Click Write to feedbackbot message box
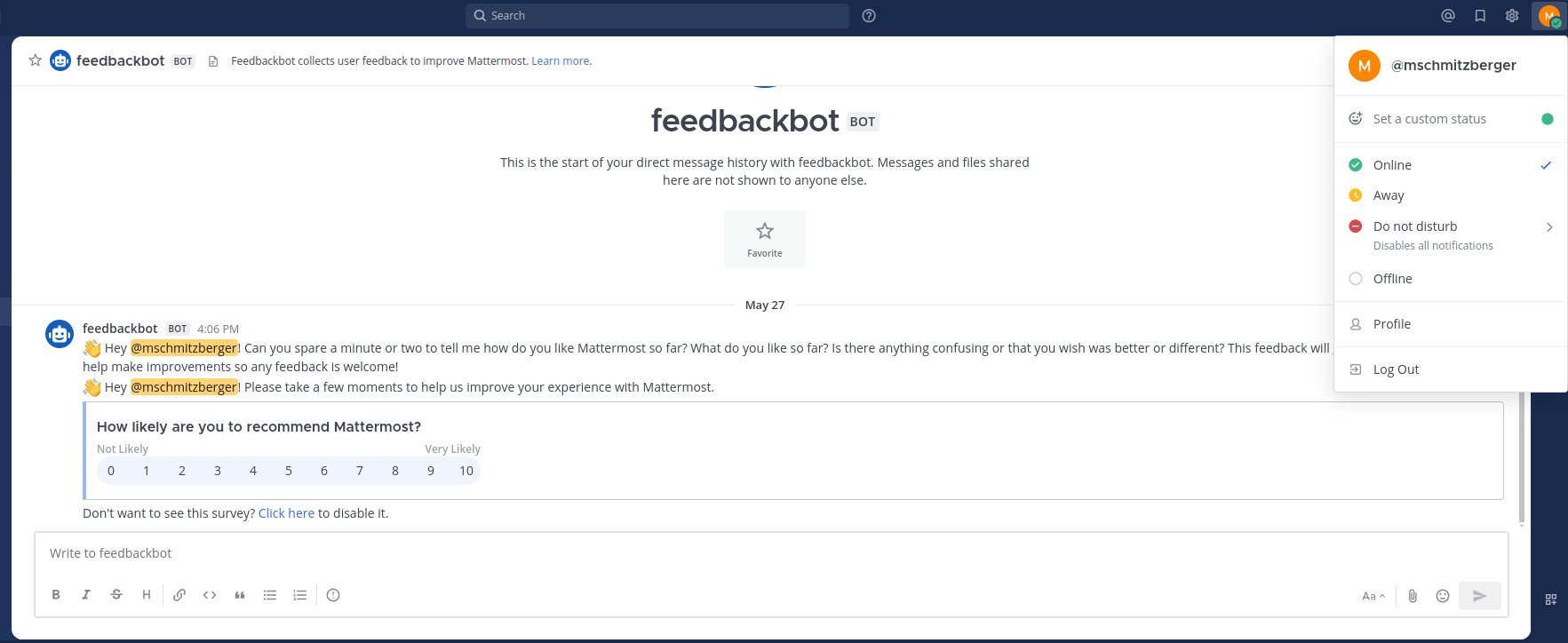The width and height of the screenshot is (1568, 643). tap(771, 553)
